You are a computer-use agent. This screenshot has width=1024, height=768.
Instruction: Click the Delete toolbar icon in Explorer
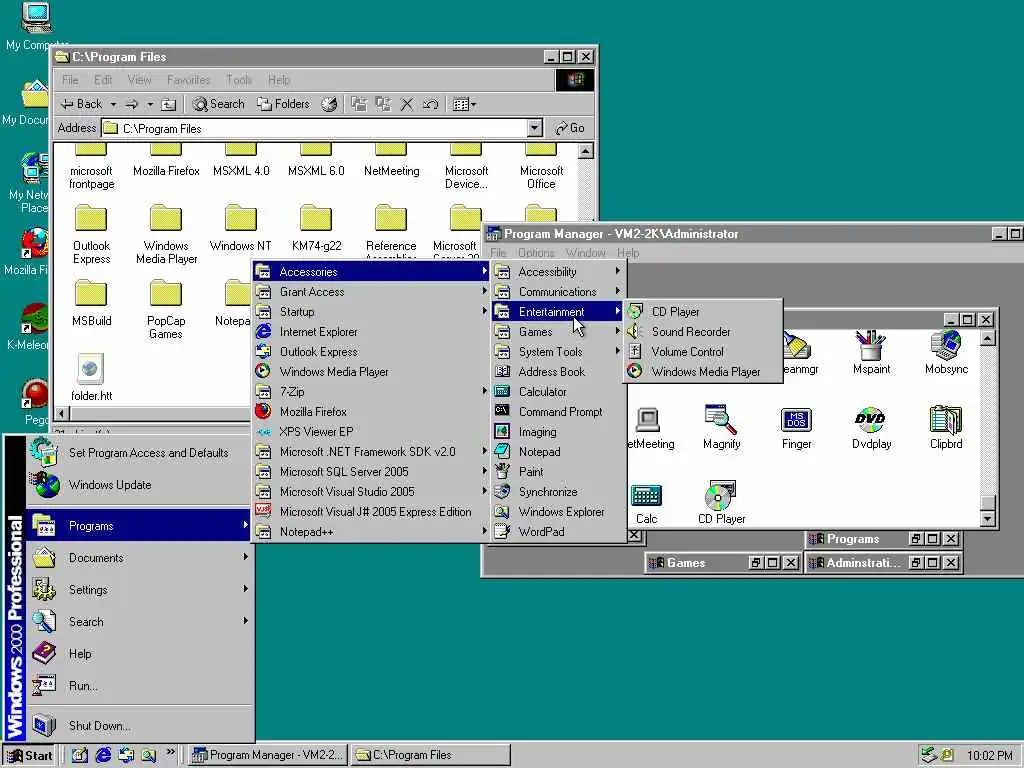click(407, 104)
